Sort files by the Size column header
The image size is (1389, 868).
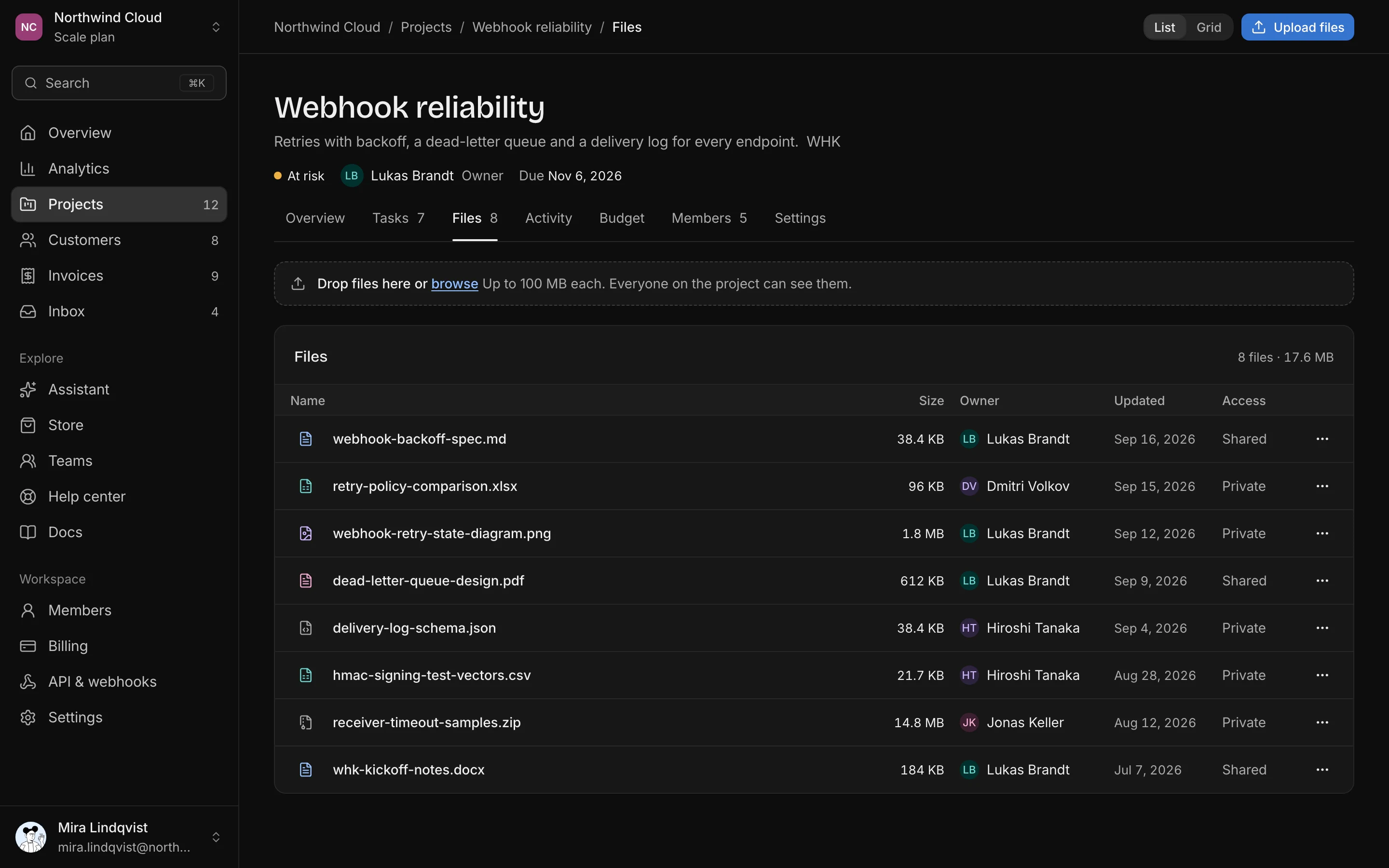[x=931, y=401]
